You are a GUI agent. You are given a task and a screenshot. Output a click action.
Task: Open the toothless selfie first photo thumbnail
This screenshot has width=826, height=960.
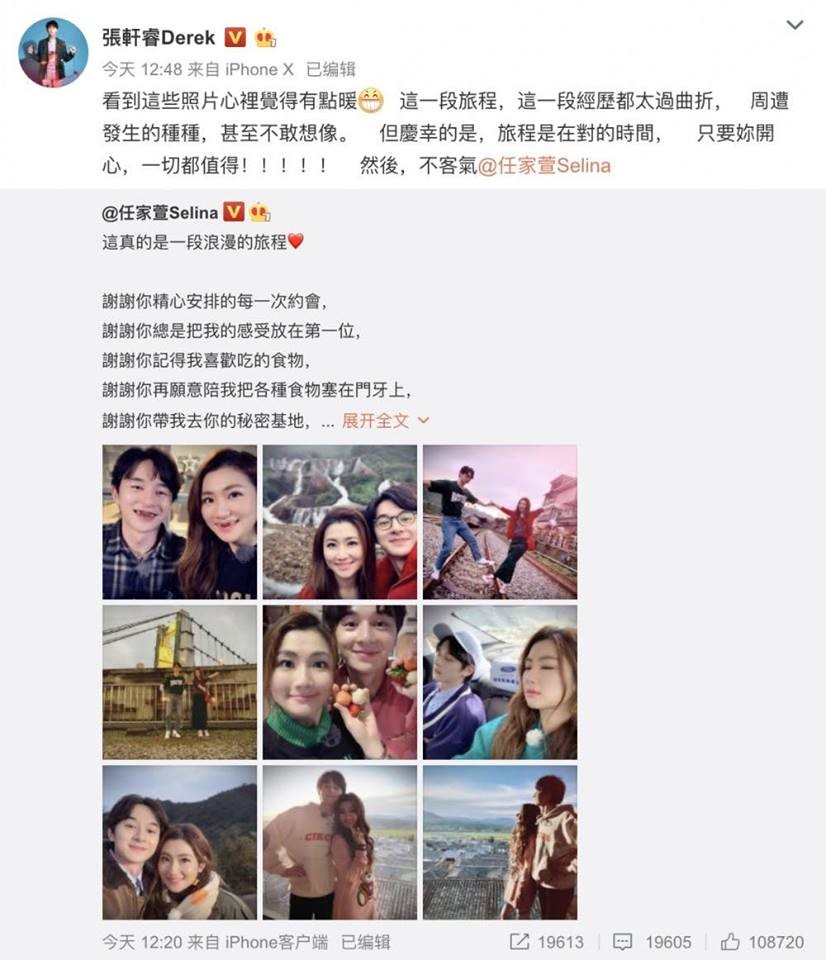[180, 522]
